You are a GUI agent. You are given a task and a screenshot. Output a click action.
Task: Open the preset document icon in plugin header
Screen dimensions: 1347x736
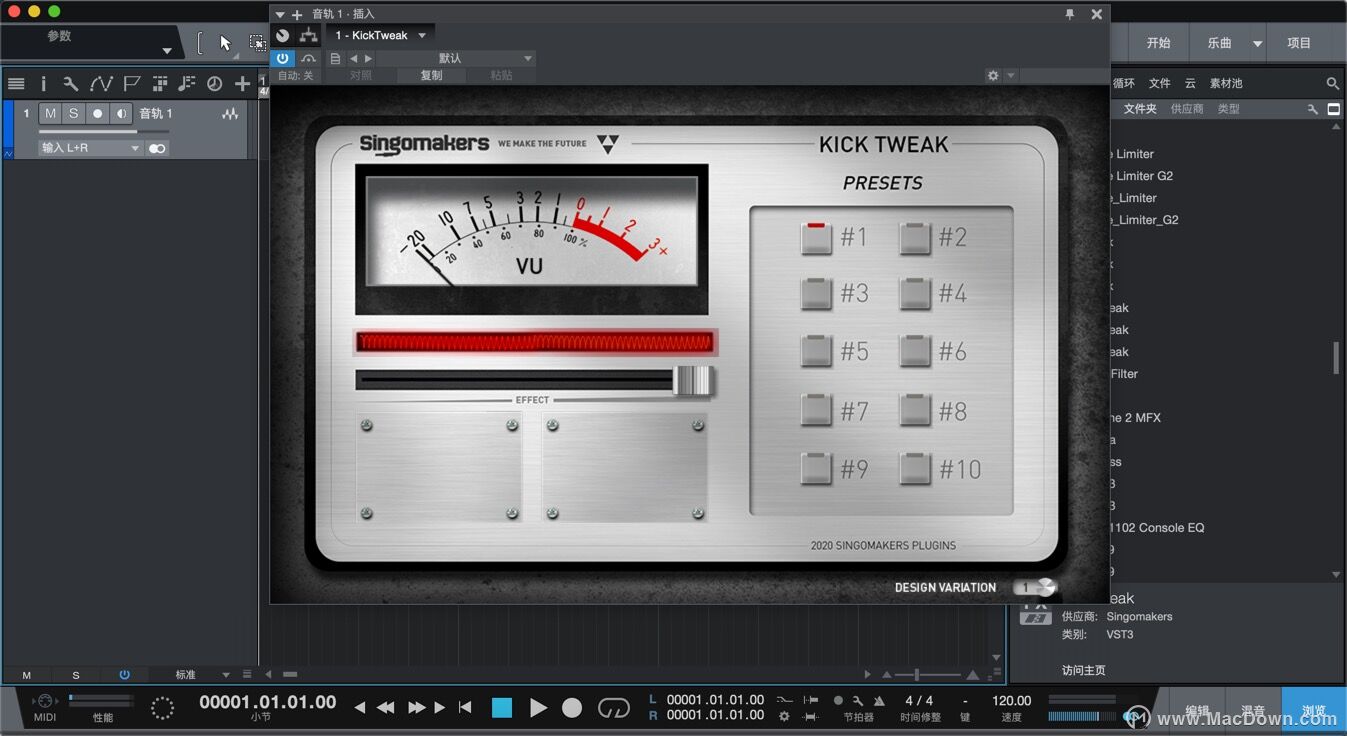point(335,58)
